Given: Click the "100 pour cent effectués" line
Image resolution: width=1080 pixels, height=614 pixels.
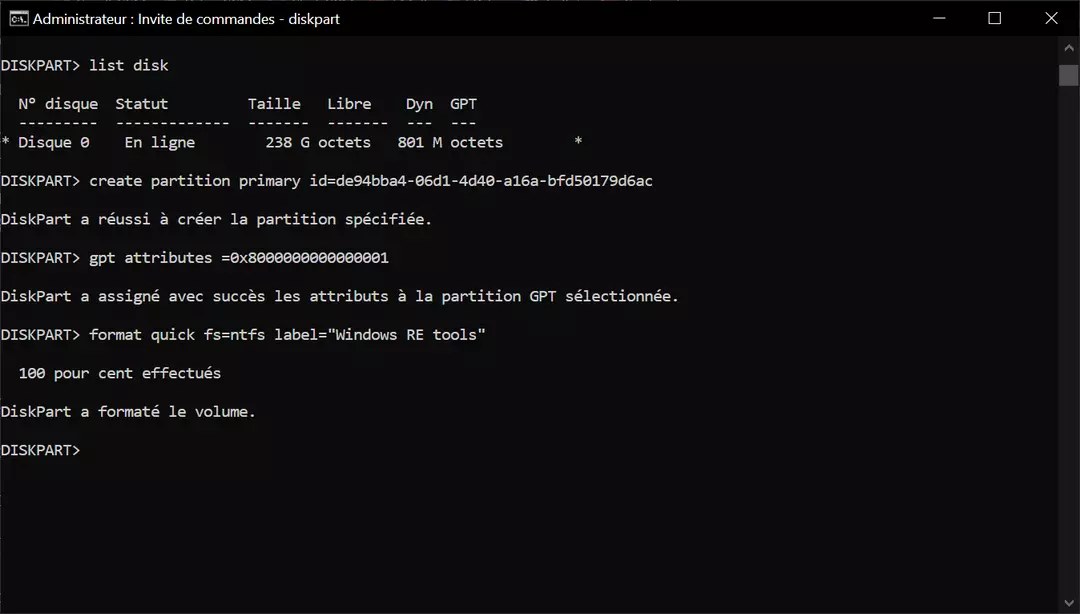Looking at the screenshot, I should [x=120, y=373].
